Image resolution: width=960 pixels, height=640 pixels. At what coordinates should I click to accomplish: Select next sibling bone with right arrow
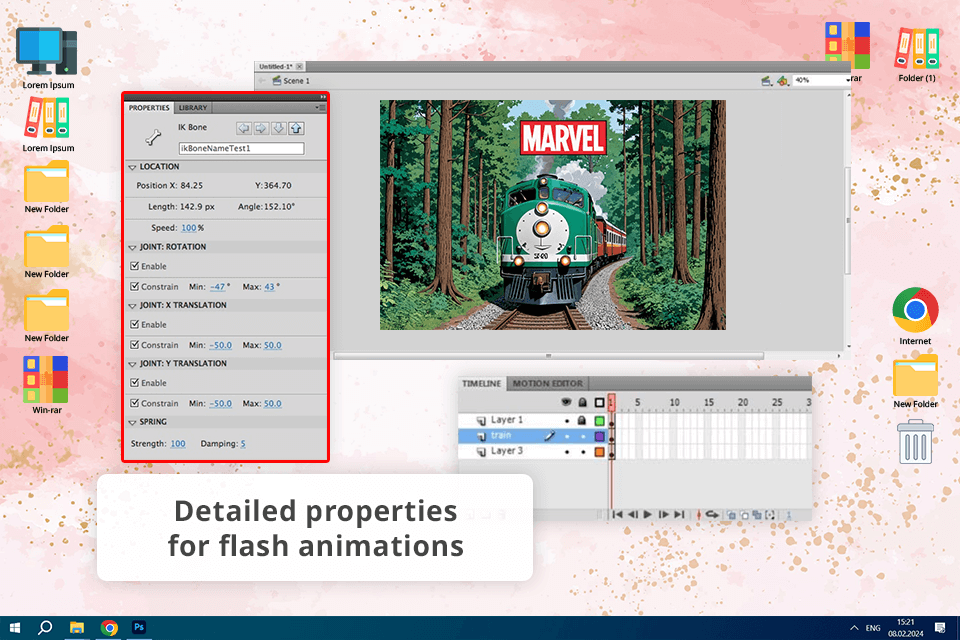pos(261,128)
